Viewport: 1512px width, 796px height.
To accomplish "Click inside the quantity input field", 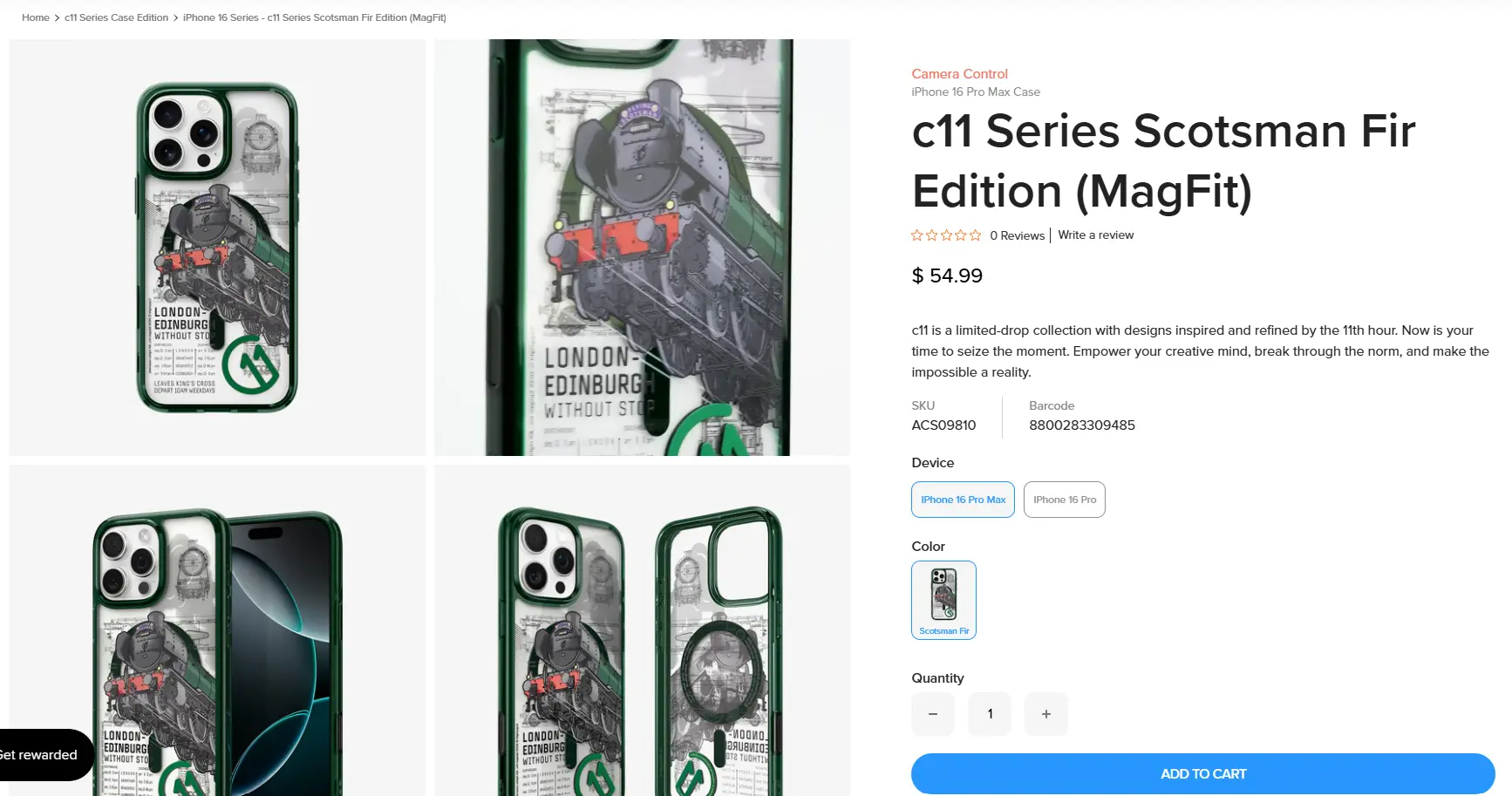I will 989,713.
